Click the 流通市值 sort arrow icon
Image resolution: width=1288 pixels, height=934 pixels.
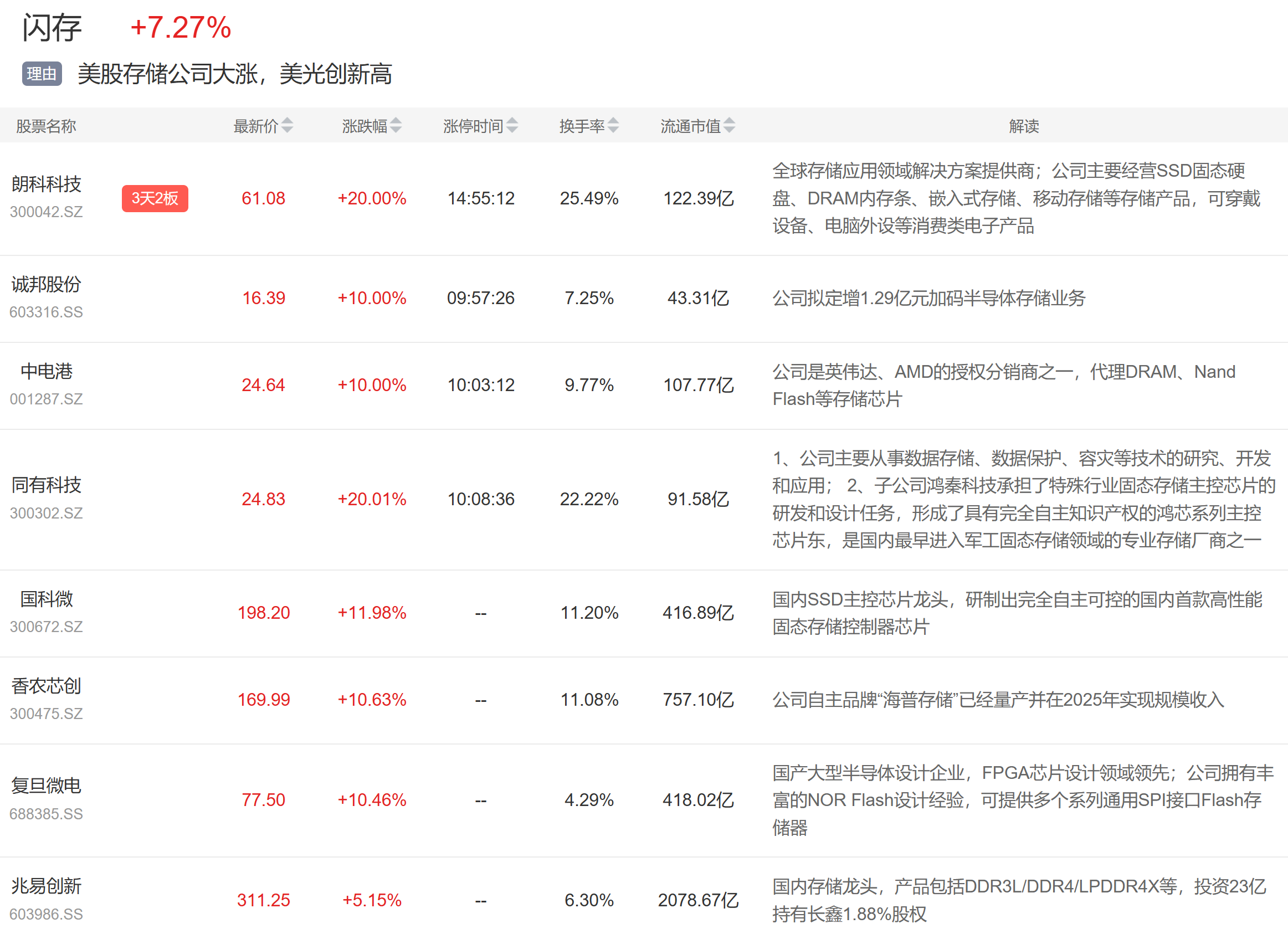coord(729,125)
